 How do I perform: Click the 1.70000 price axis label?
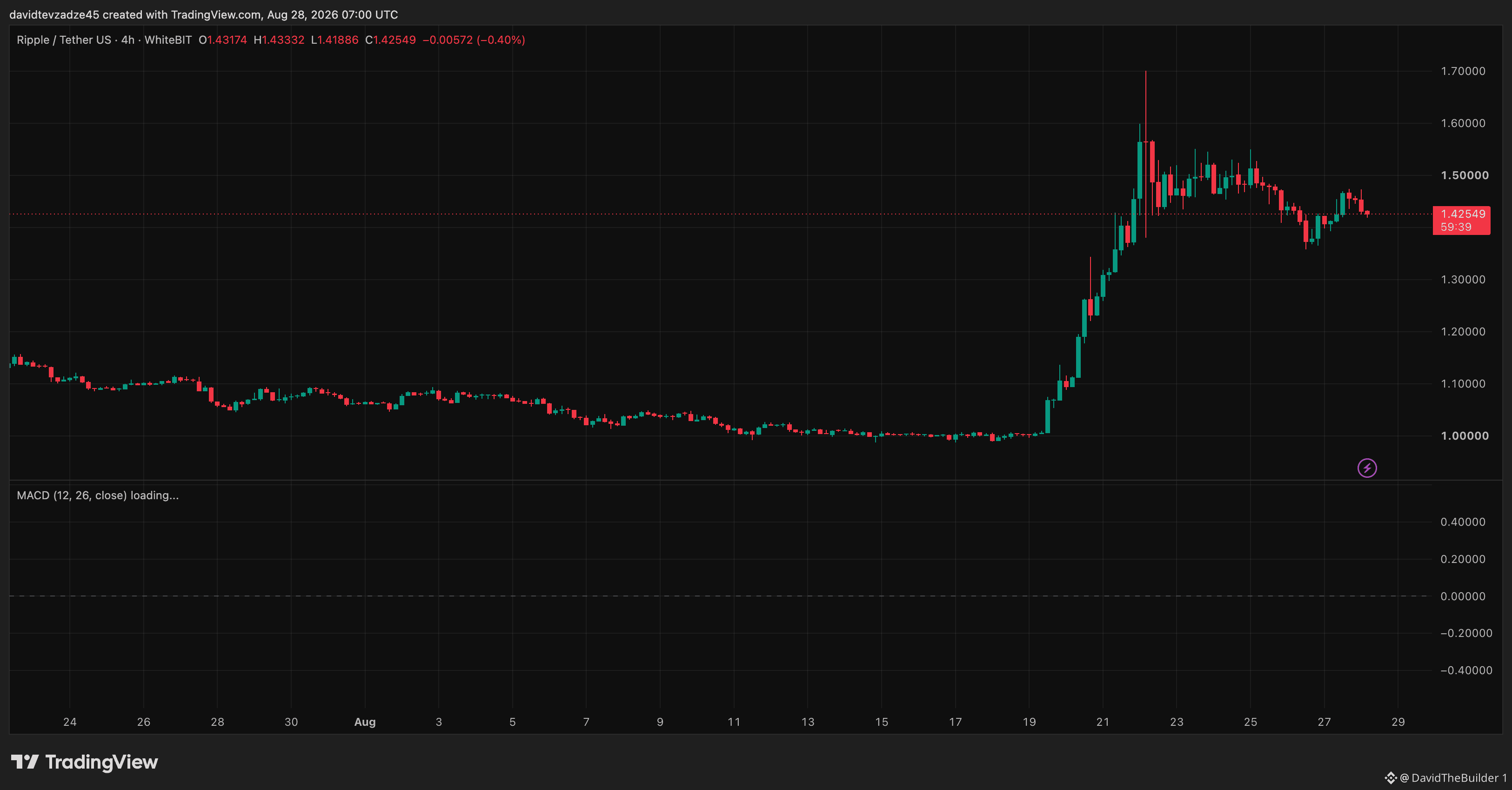[1463, 71]
